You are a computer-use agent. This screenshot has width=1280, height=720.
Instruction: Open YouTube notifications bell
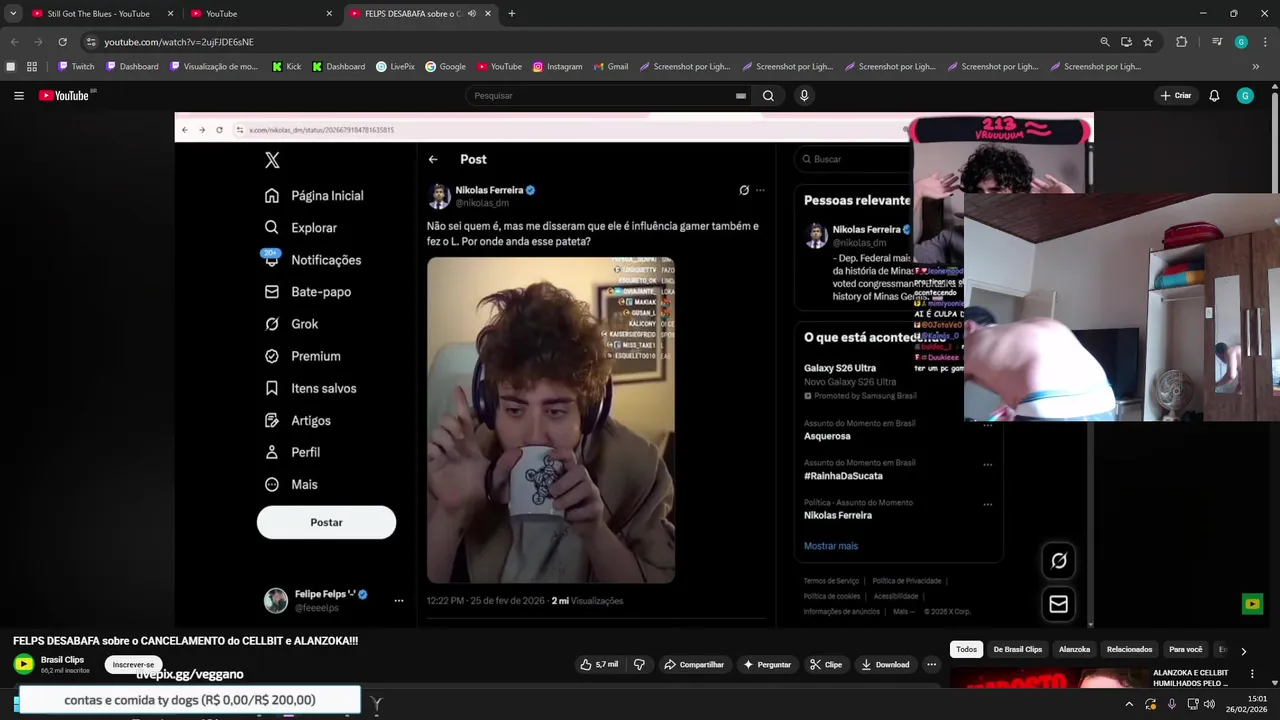[1214, 96]
